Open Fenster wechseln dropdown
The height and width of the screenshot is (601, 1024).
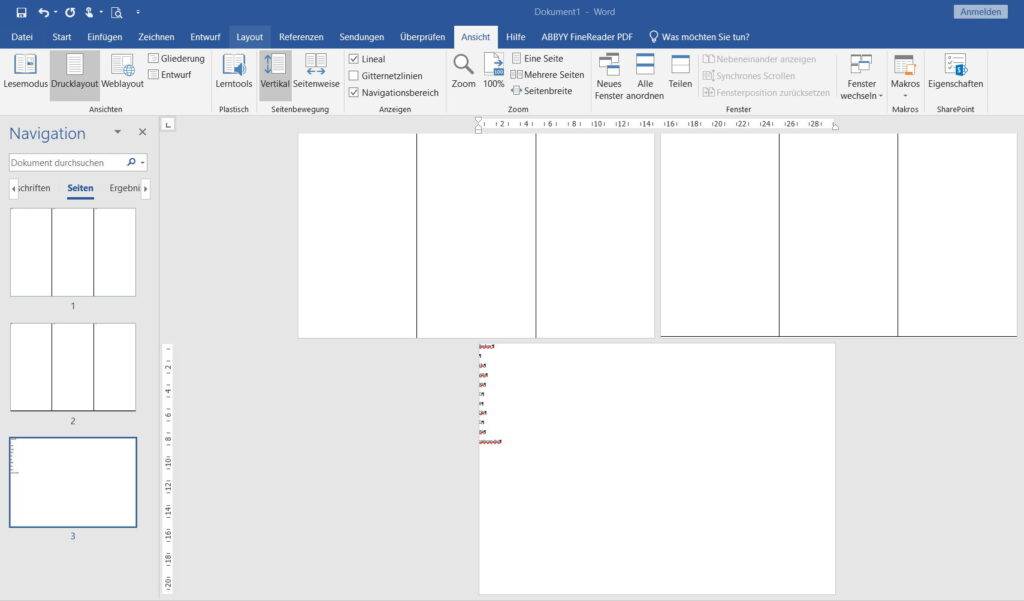pos(861,77)
